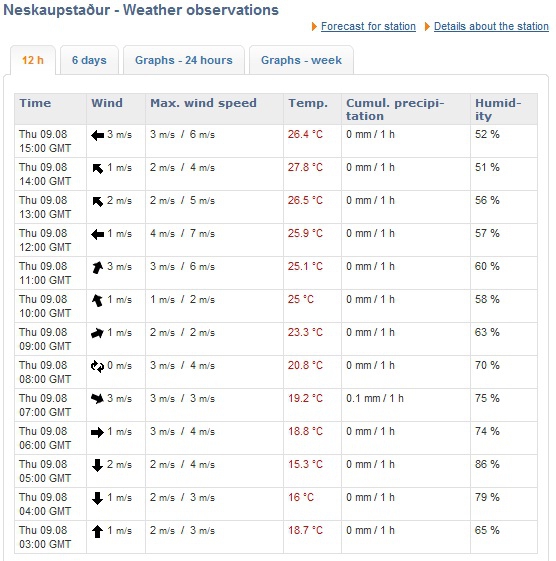Image resolution: width=556 pixels, height=561 pixels.
Task: Switch to the 6 days tab
Action: pyautogui.click(x=89, y=60)
